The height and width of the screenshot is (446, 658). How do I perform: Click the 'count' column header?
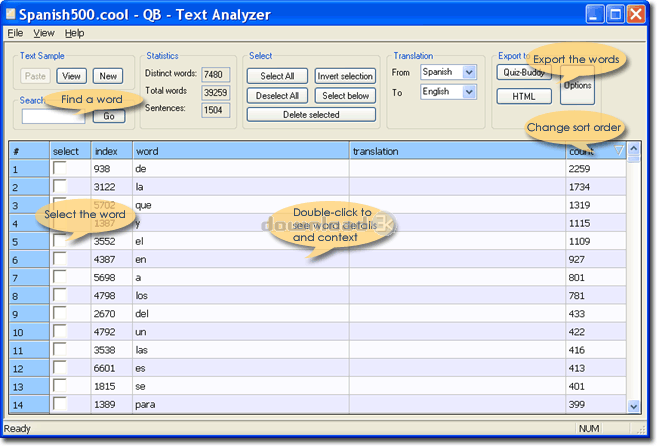595,151
